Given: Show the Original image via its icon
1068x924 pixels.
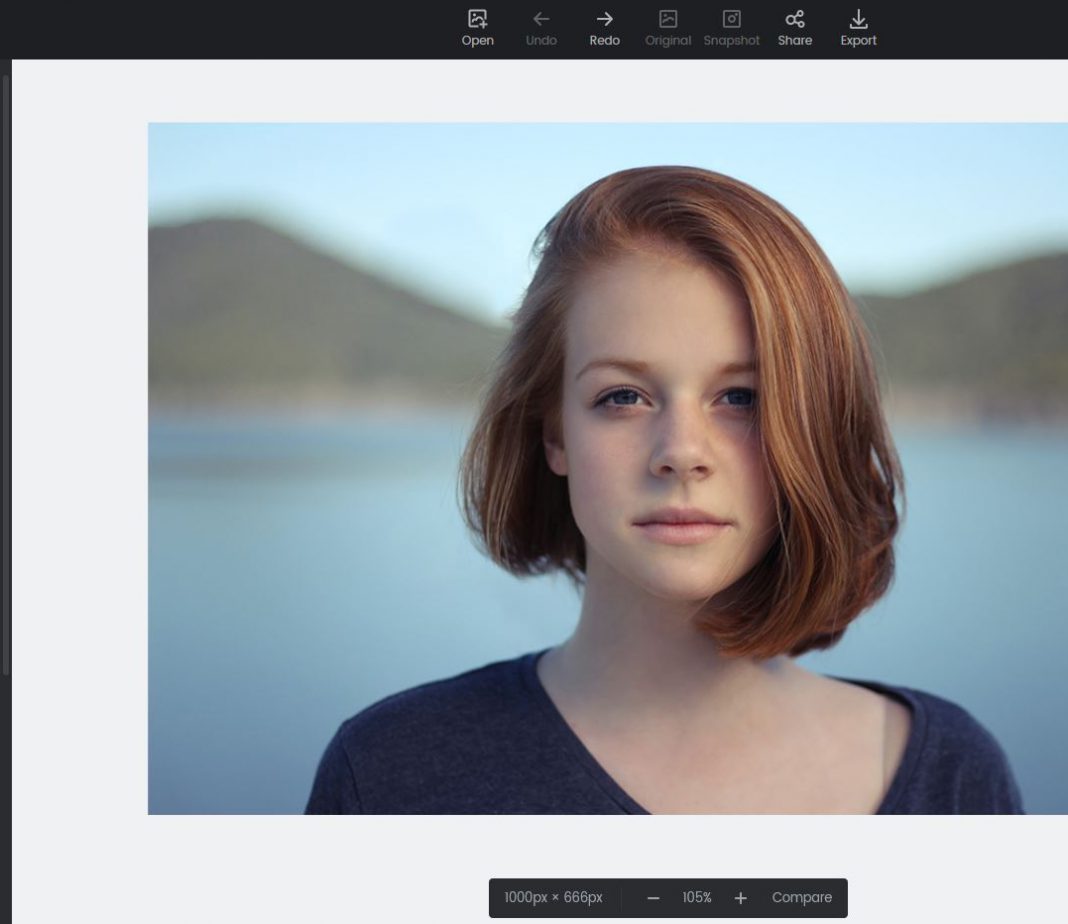Looking at the screenshot, I should pos(668,19).
